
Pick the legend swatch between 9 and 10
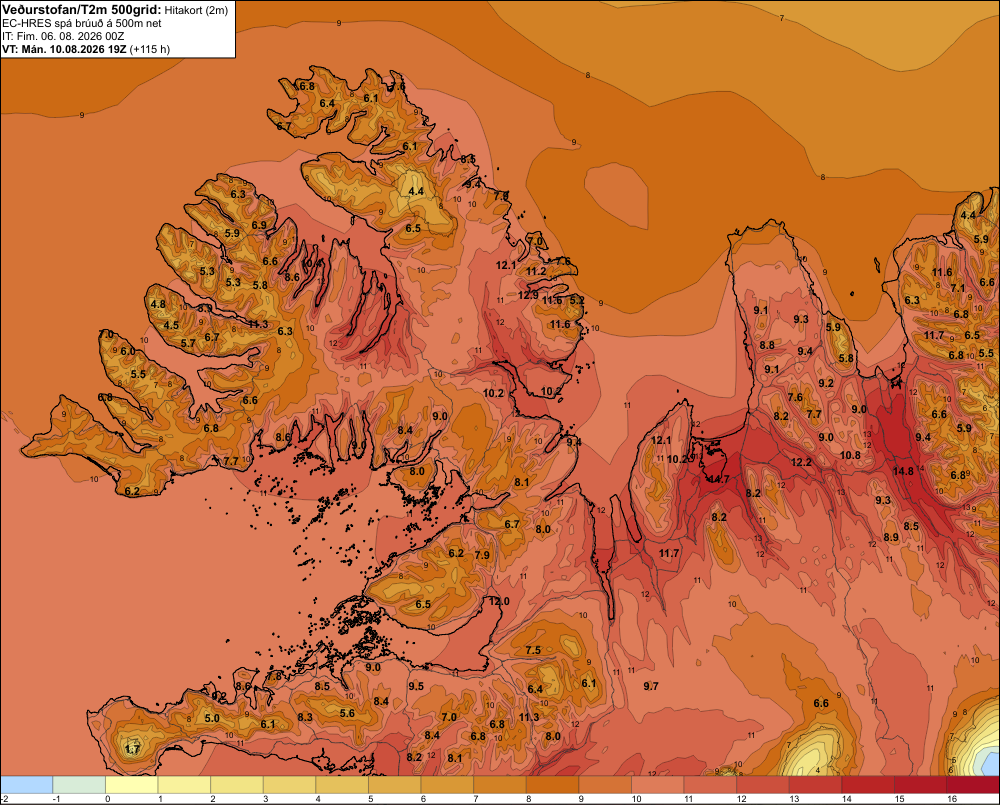pyautogui.click(x=605, y=785)
